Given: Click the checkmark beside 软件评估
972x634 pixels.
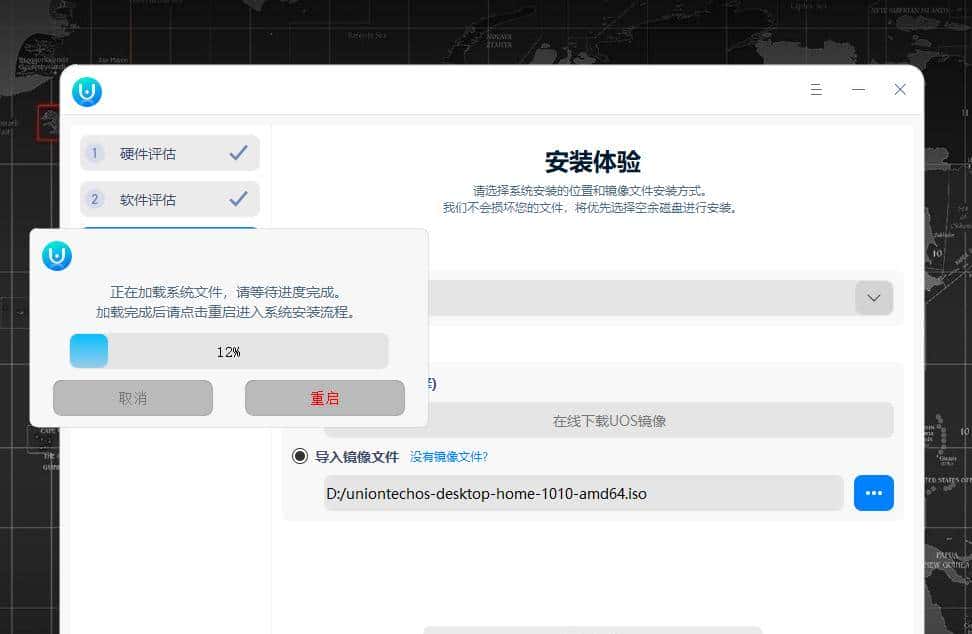Looking at the screenshot, I should pyautogui.click(x=237, y=199).
